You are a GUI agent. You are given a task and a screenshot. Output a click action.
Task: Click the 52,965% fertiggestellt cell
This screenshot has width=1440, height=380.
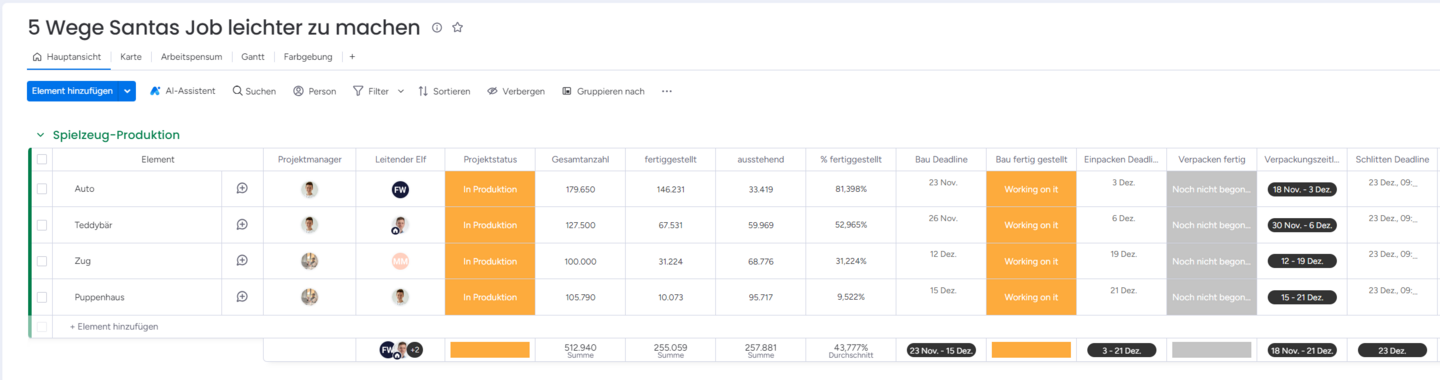(851, 225)
